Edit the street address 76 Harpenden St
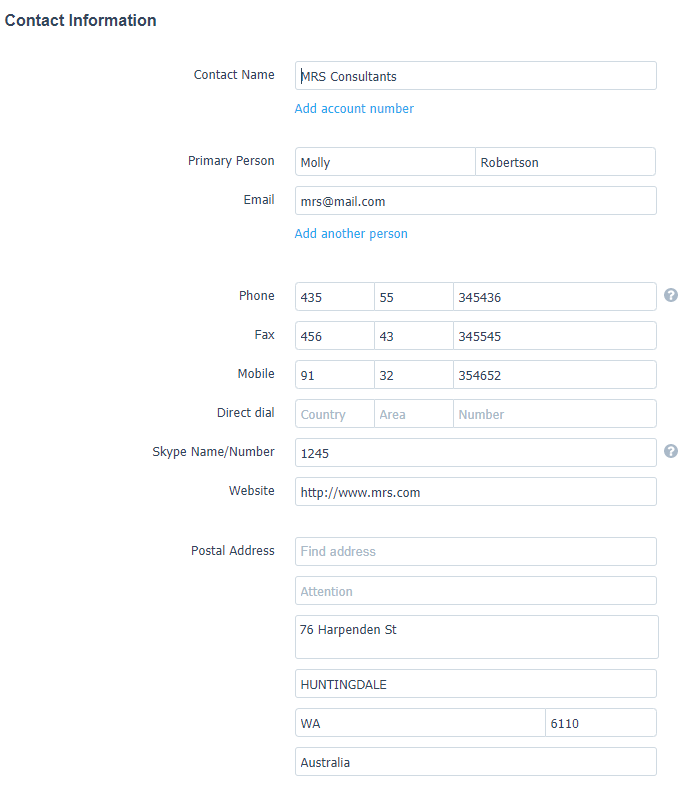 tap(476, 637)
